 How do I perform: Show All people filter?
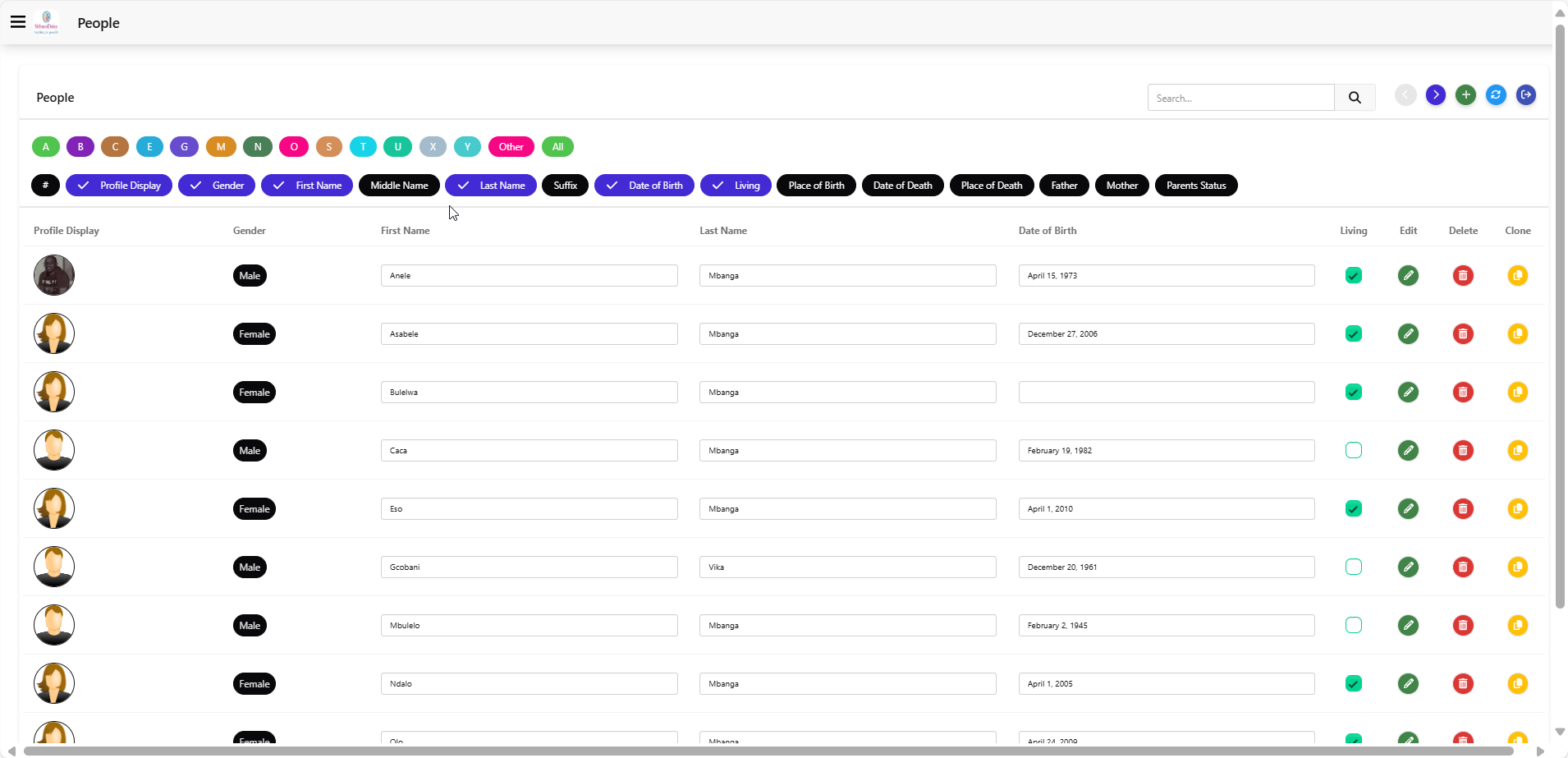tap(557, 147)
